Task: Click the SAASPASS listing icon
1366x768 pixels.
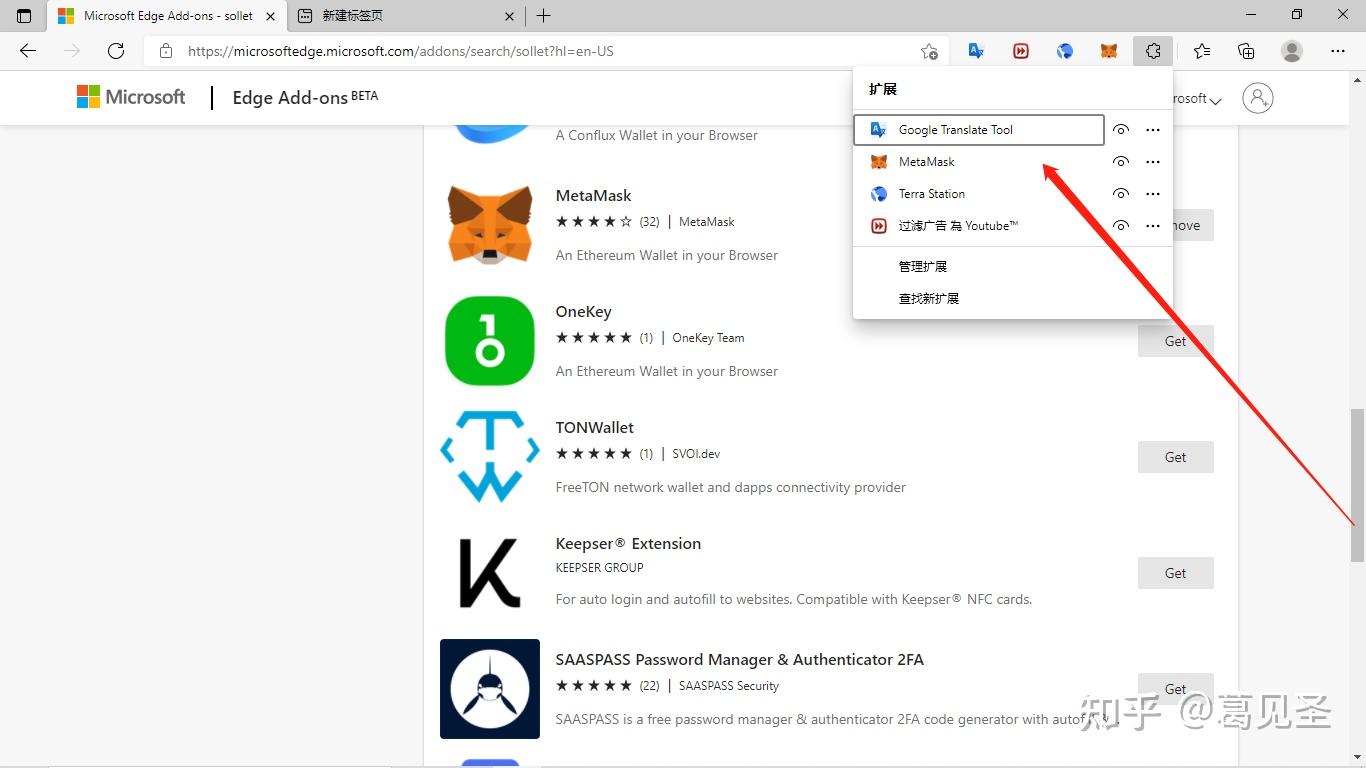Action: [x=490, y=689]
